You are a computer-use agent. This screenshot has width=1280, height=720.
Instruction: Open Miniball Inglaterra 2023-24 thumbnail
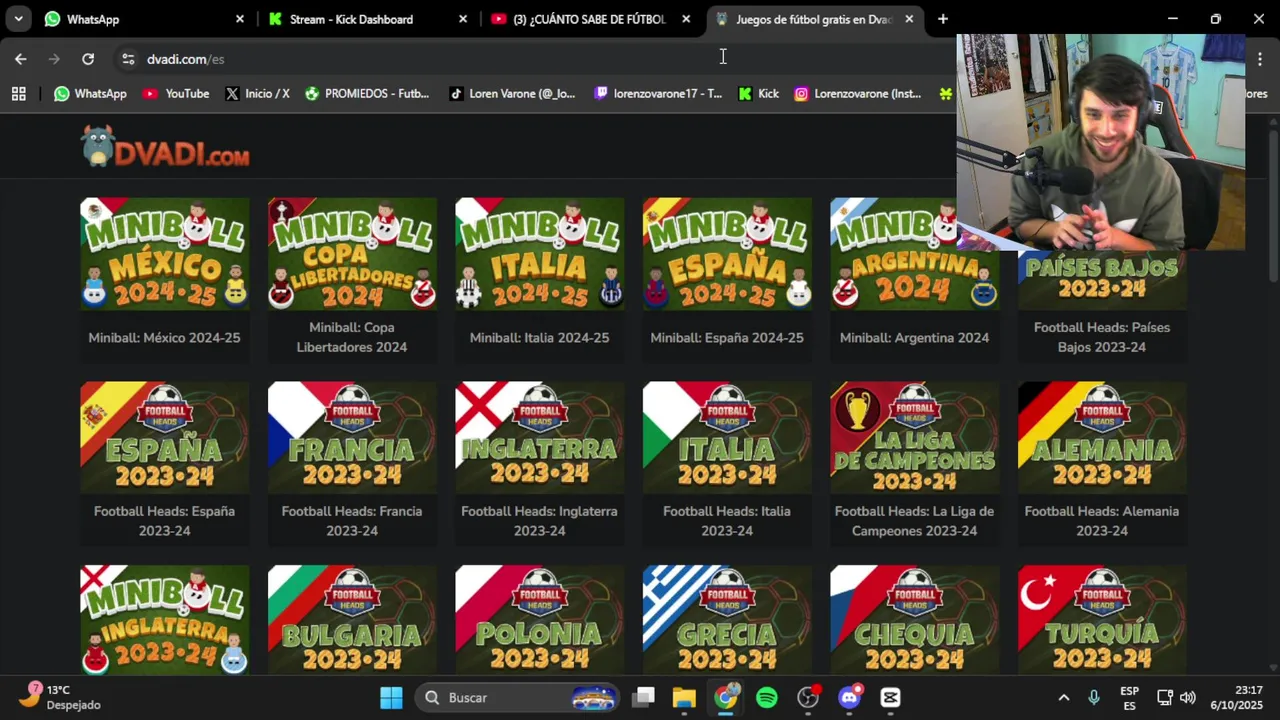tap(164, 620)
